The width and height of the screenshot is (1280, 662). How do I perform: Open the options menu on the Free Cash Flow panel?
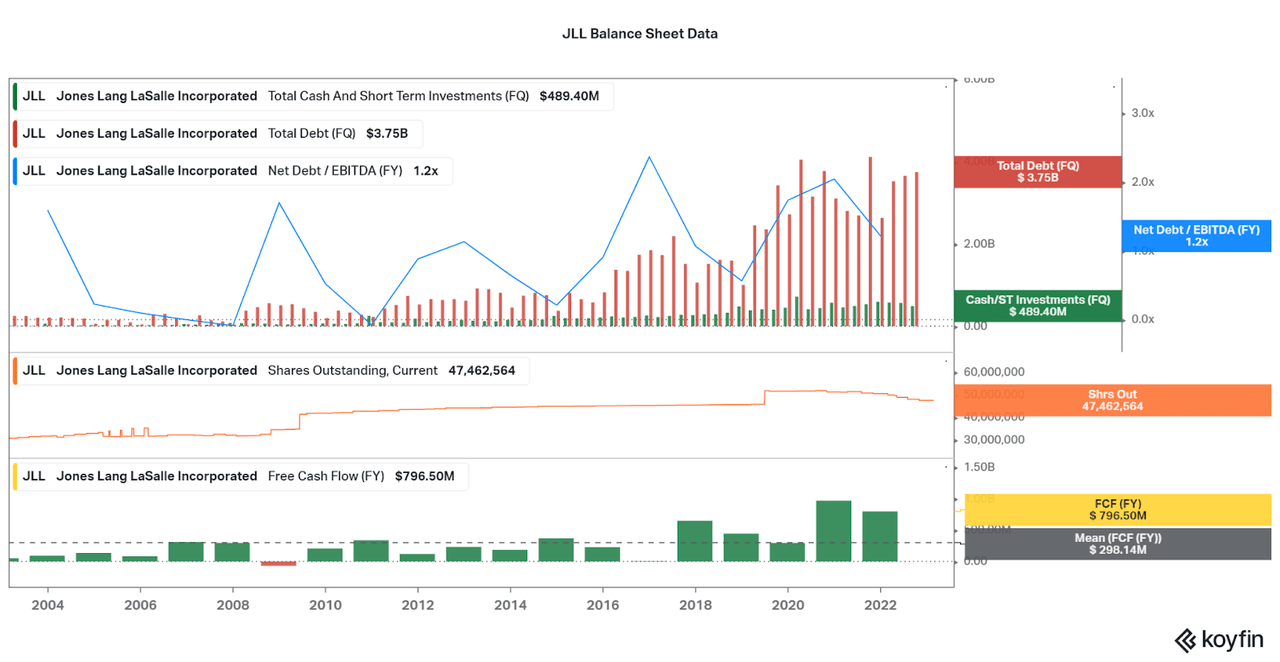pyautogui.click(x=945, y=469)
